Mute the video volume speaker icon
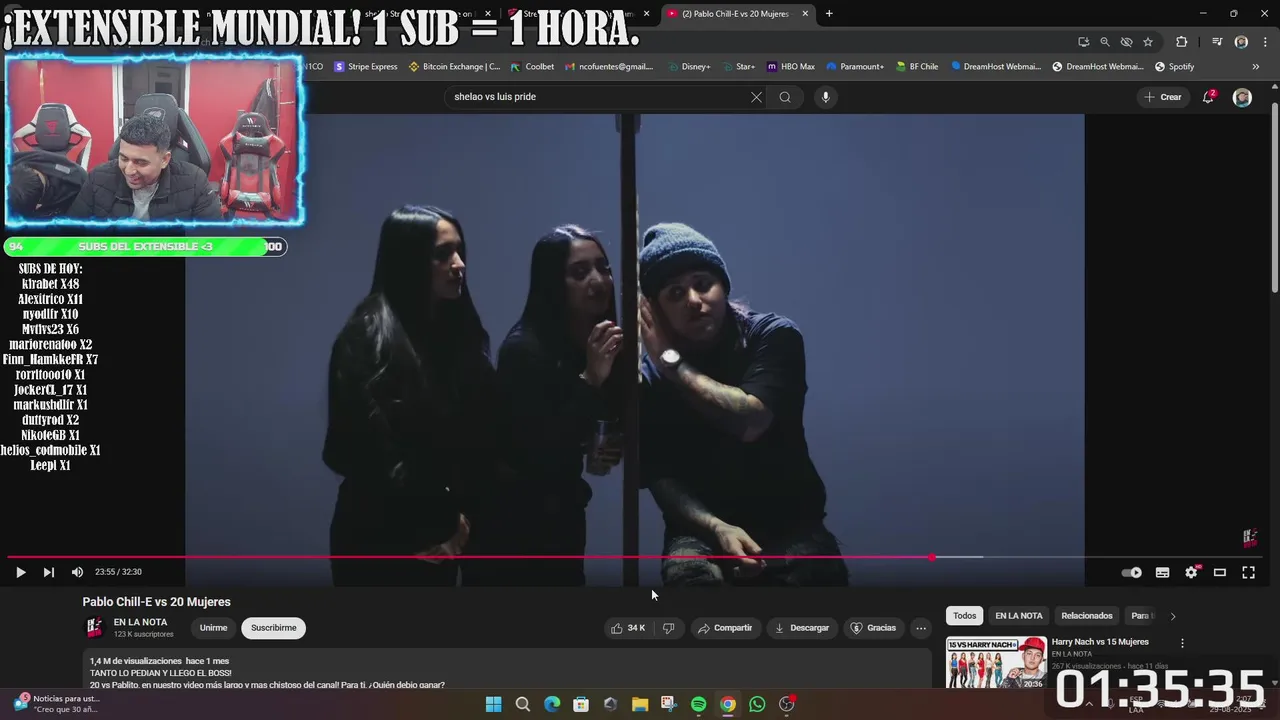This screenshot has height=720, width=1280. tap(77, 572)
